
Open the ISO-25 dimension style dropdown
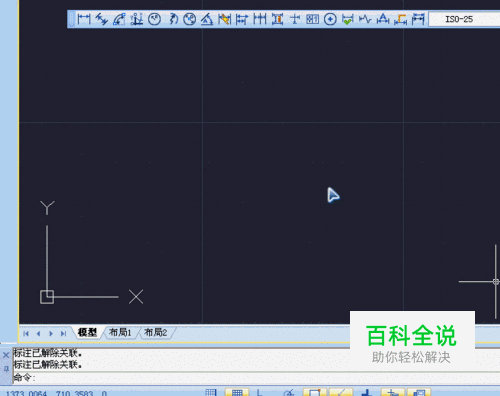(x=464, y=19)
